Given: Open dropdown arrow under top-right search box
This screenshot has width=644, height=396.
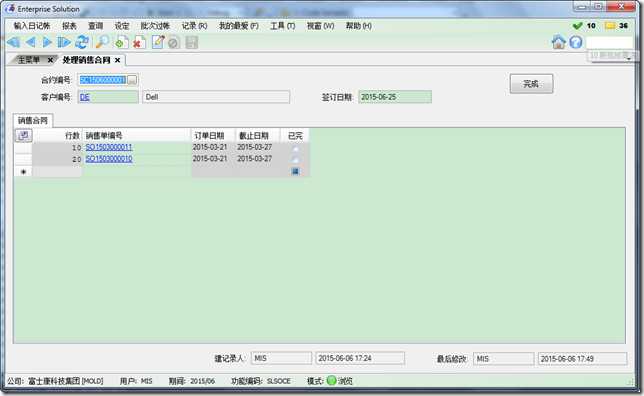Looking at the screenshot, I should pos(629,59).
